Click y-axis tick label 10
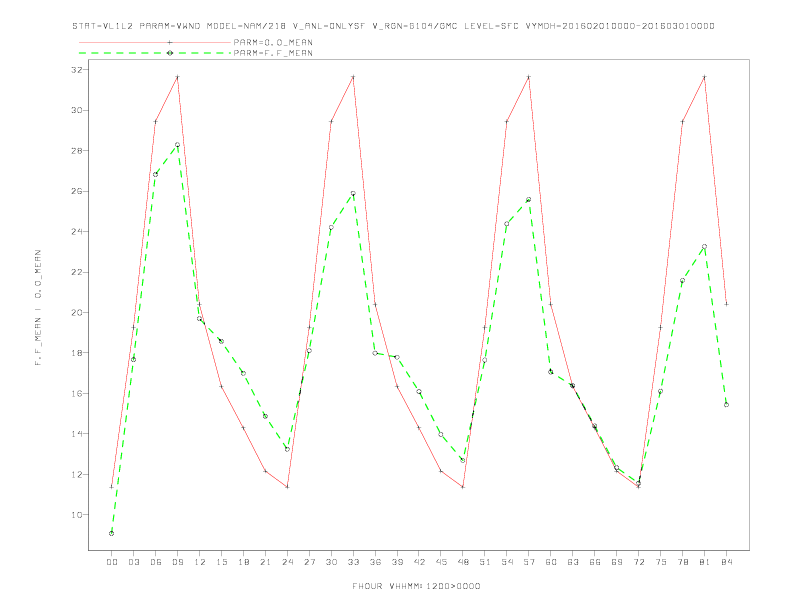Viewport: 792px width, 612px height. click(x=77, y=515)
